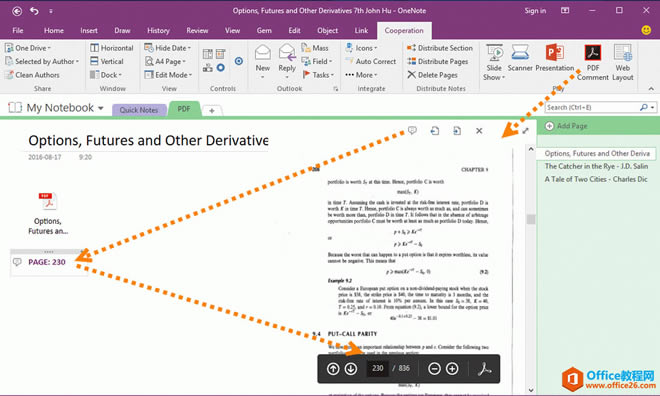The width and height of the screenshot is (660, 396).
Task: Open the File menu
Action: 18,30
